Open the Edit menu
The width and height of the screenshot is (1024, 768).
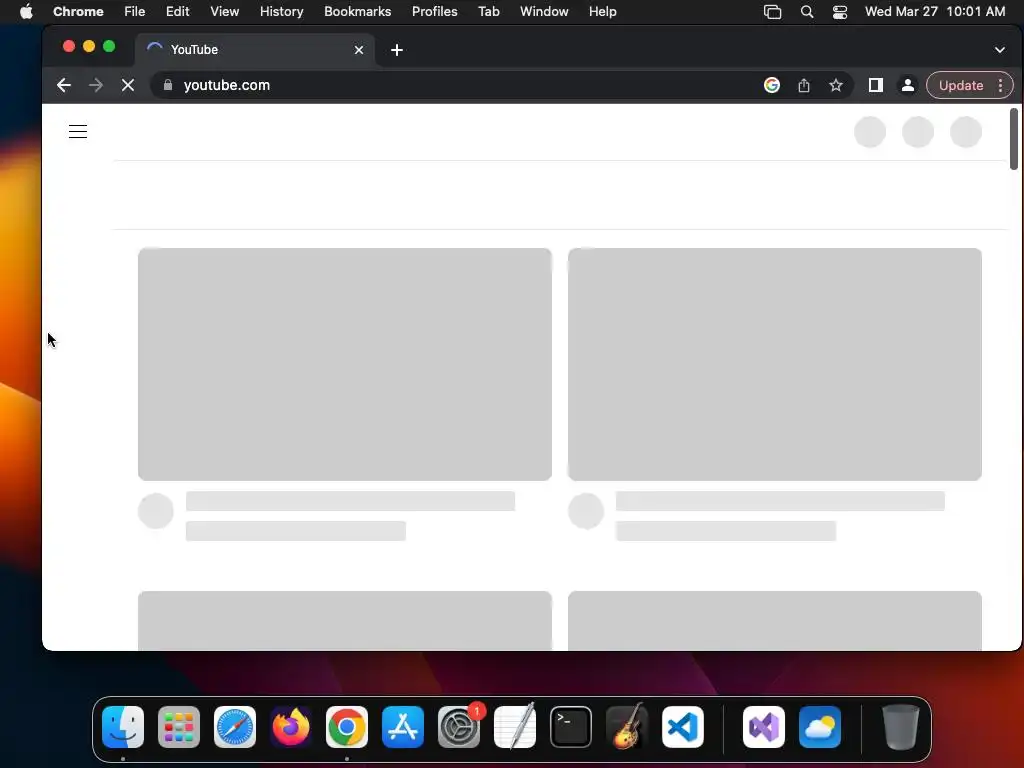(177, 11)
